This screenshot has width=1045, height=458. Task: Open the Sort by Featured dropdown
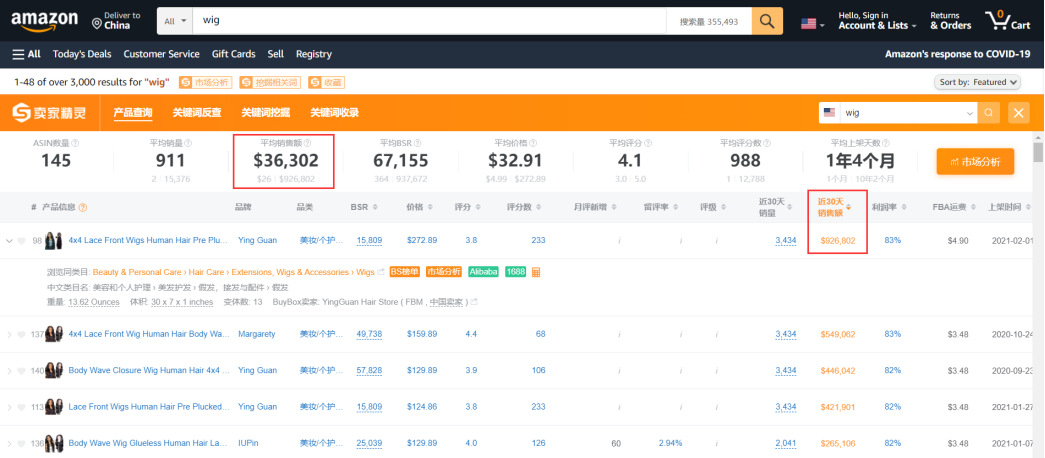click(x=977, y=82)
